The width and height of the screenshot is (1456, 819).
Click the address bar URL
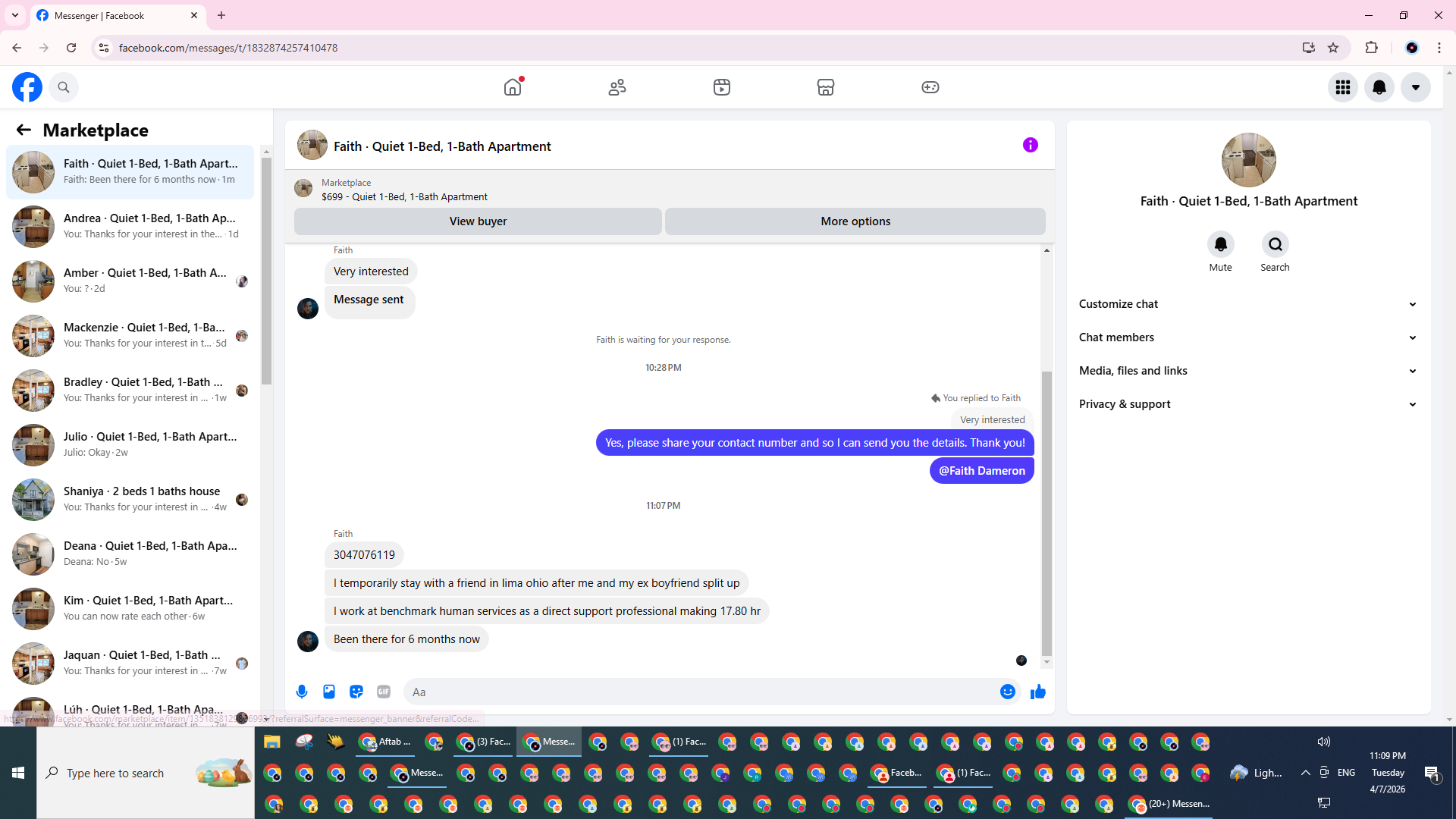pos(228,48)
